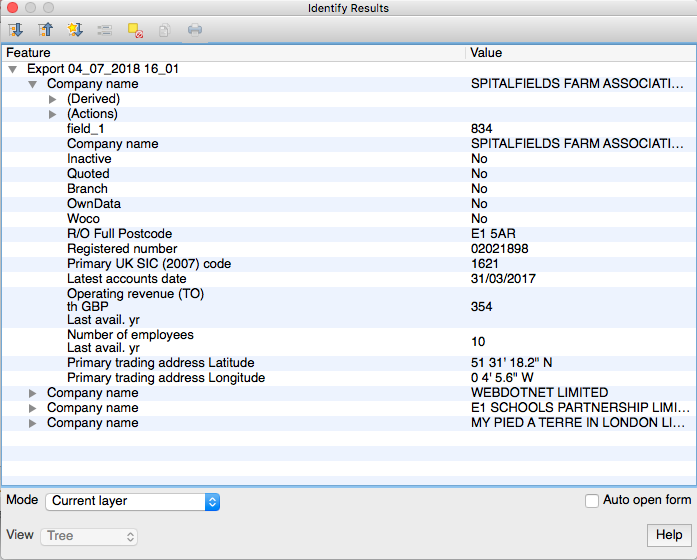Click Expand New Results by Default icon

click(75, 30)
